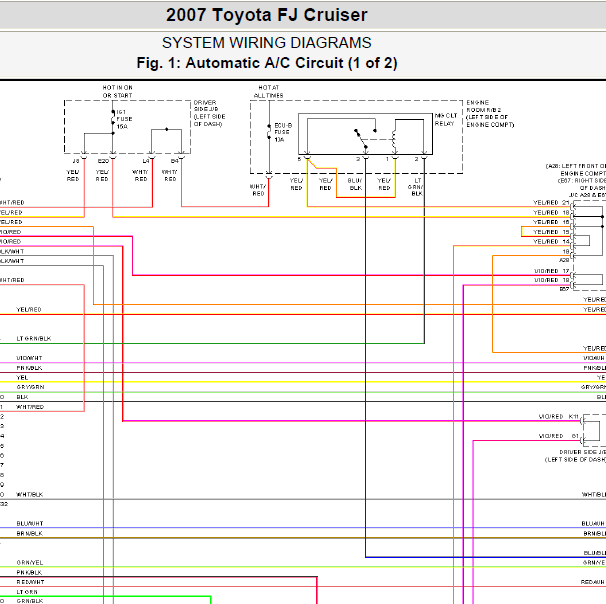The width and height of the screenshot is (606, 604).
Task: Click the left BLU/WHT wire label
Action: click(x=30, y=524)
